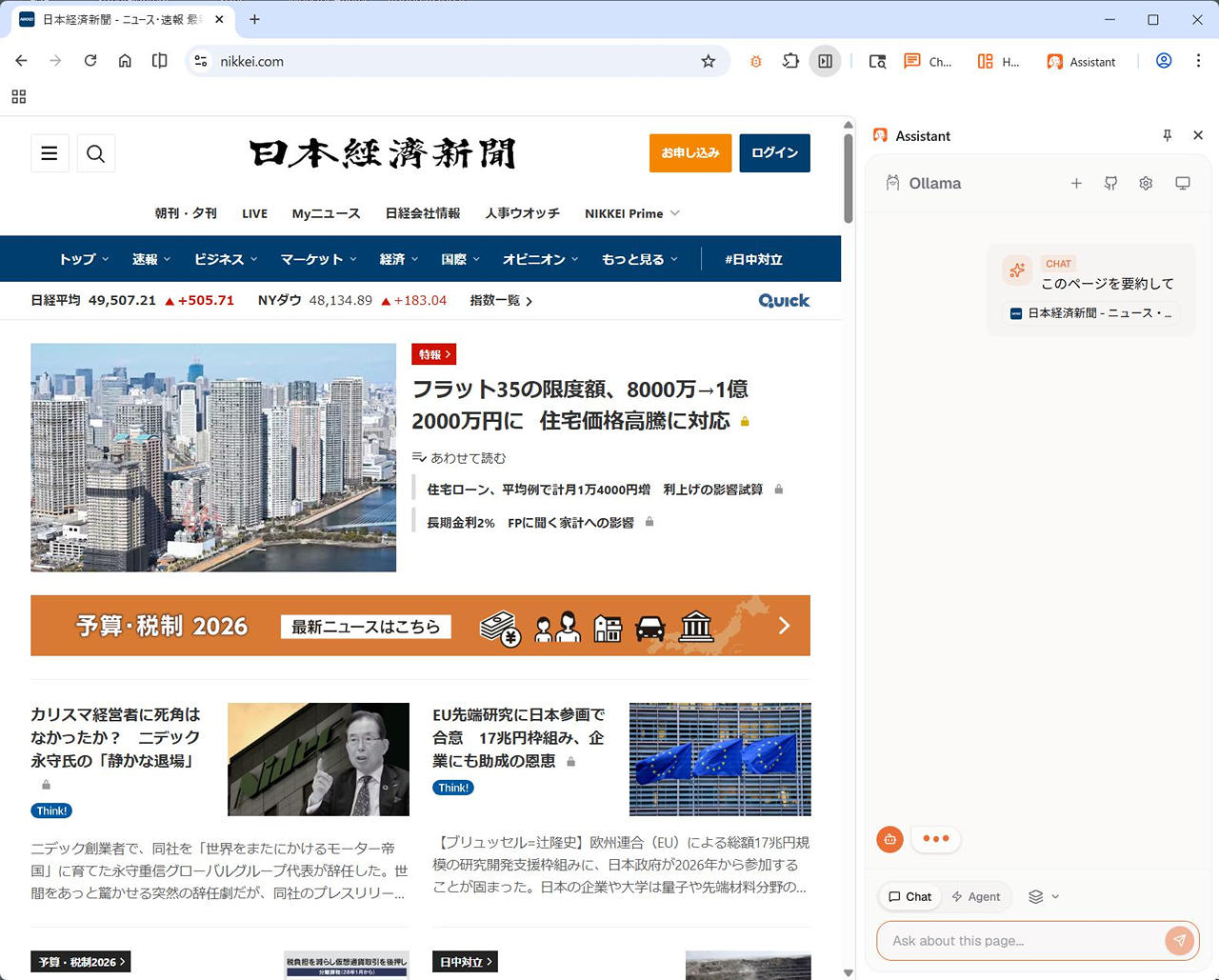The height and width of the screenshot is (980, 1219).
Task: Click the orange send message button
Action: coord(1179,941)
